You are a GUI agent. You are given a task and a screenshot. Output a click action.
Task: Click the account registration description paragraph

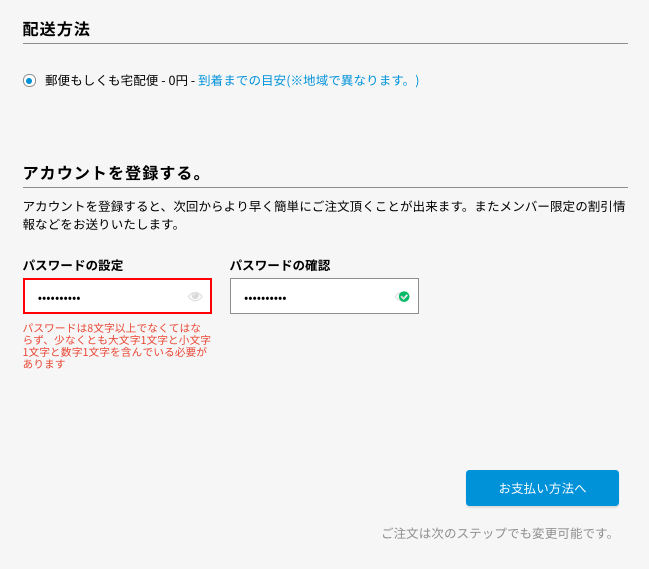tap(324, 215)
